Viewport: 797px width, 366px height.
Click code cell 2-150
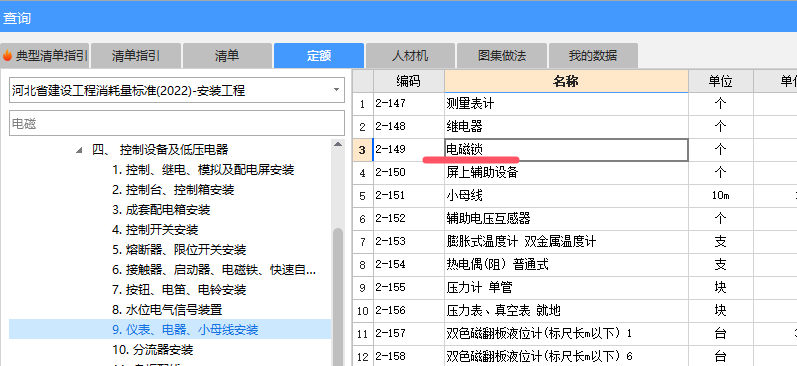(409, 173)
